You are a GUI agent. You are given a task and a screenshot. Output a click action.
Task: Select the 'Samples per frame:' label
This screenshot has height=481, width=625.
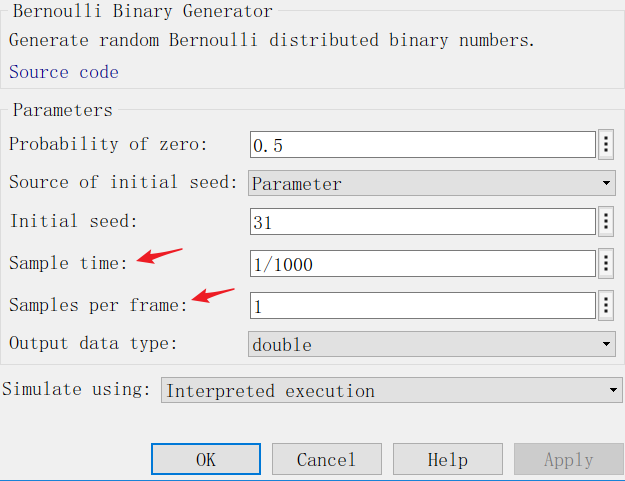pos(98,305)
